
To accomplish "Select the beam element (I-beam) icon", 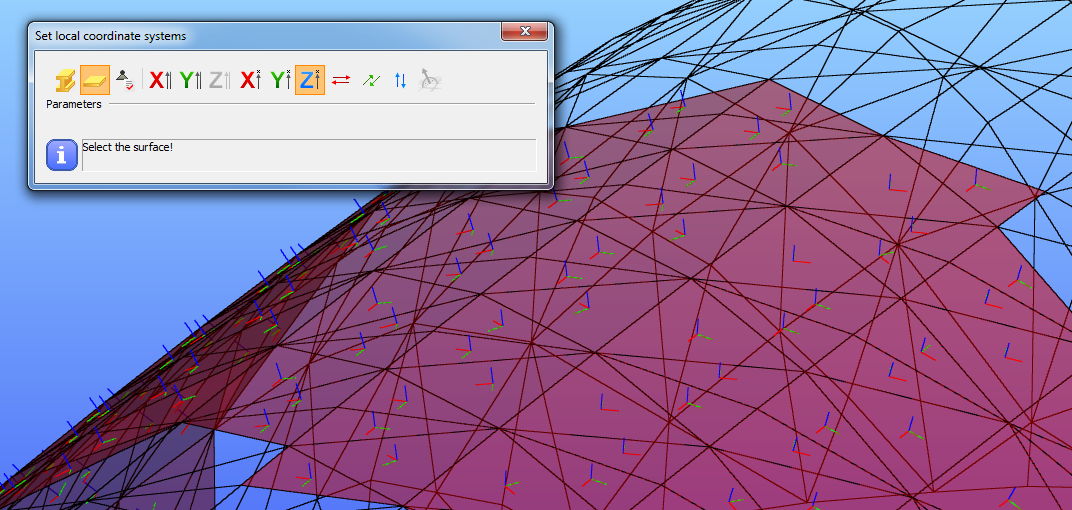I will [65, 80].
